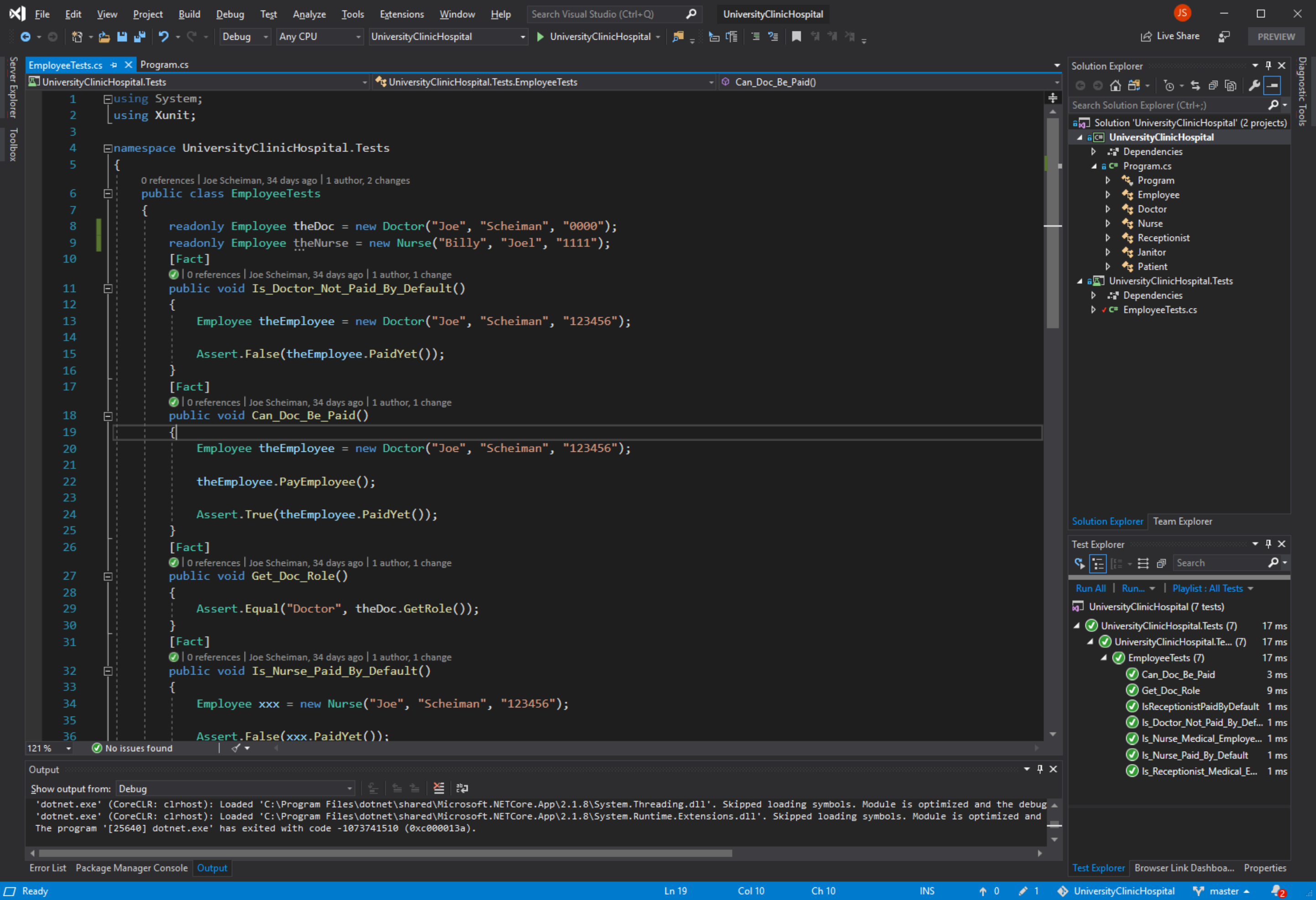
Task: Click the split editor icon above scrollbar
Action: [1053, 98]
